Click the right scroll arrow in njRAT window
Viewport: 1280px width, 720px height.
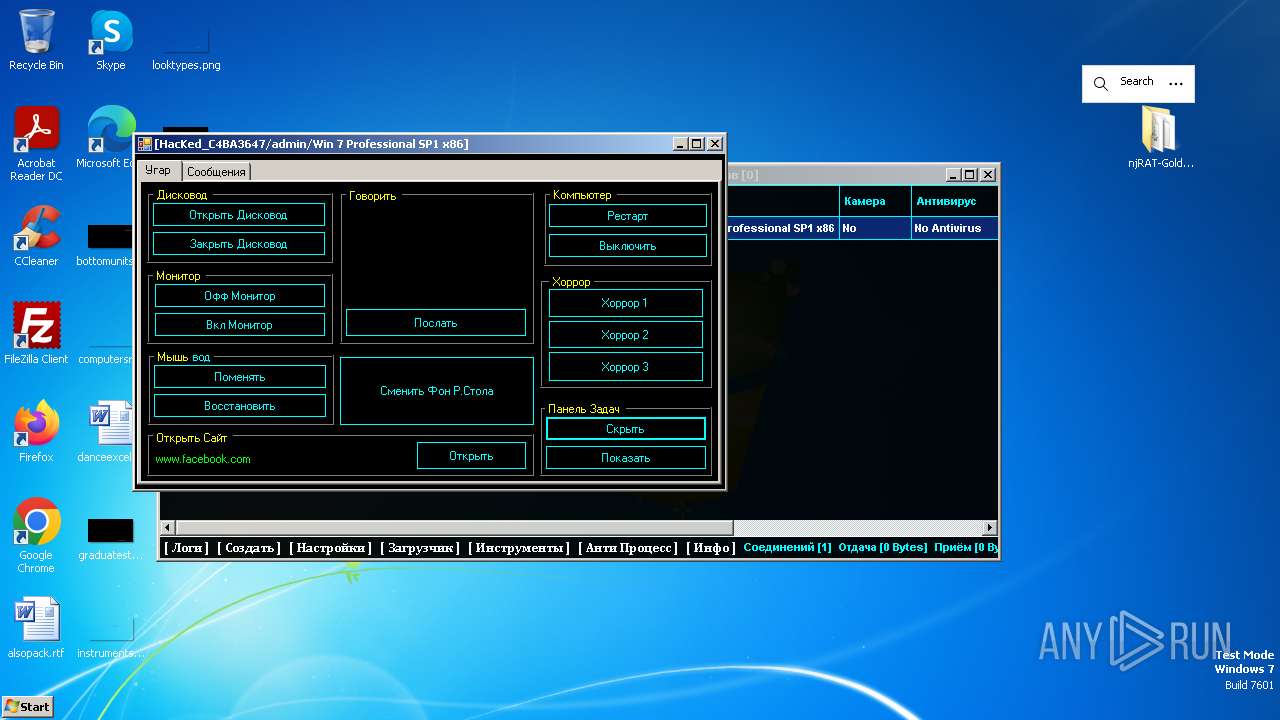(990, 527)
